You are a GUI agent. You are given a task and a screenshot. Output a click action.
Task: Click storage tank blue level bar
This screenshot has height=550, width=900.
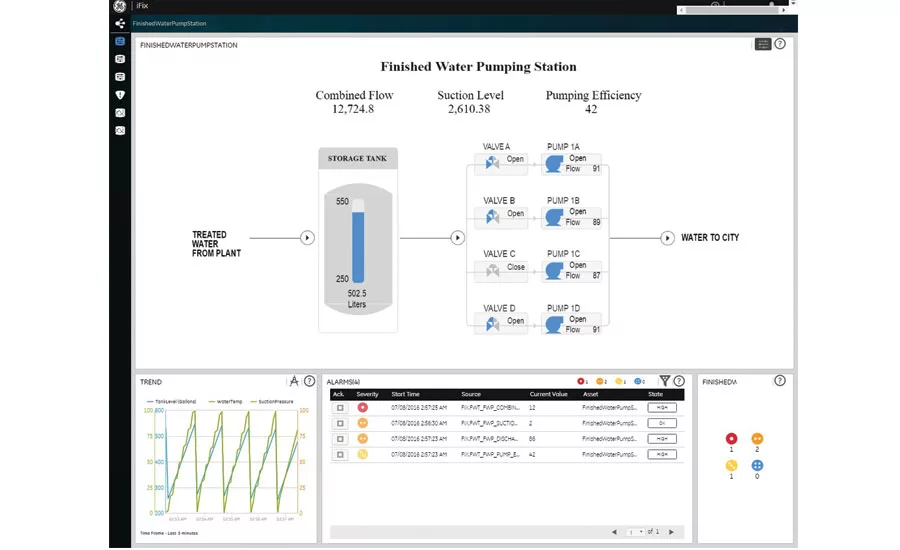(x=358, y=247)
